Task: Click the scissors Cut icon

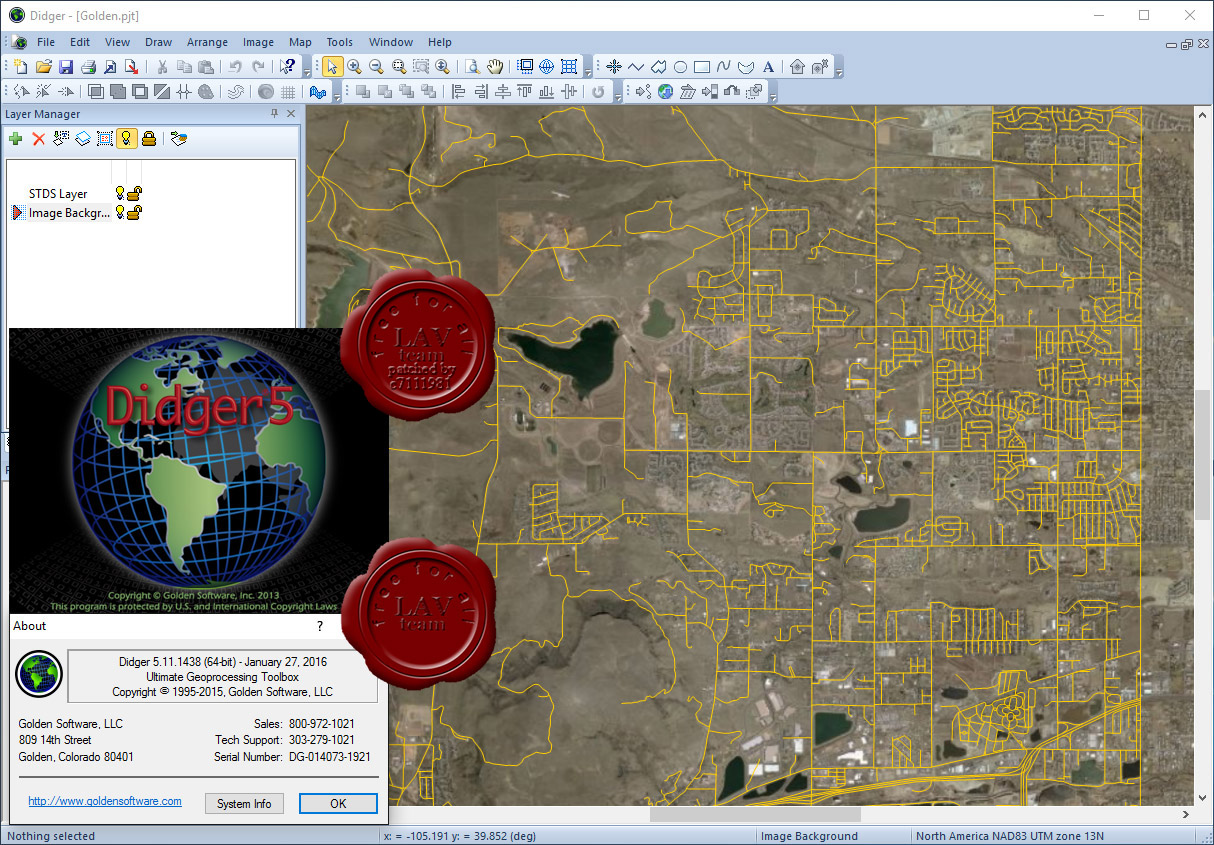Action: pos(162,67)
